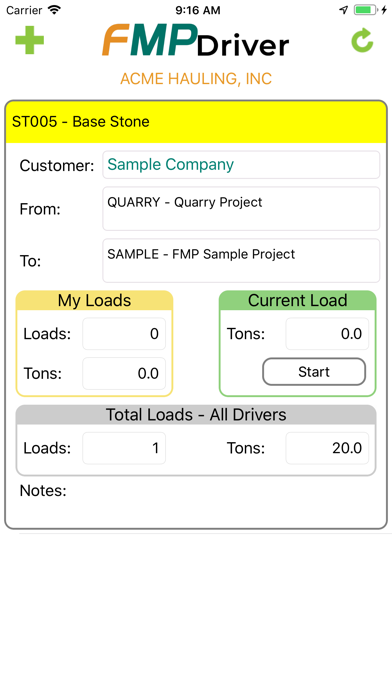This screenshot has height=696, width=392.
Task: Click the Notes: label
Action: coord(43,490)
